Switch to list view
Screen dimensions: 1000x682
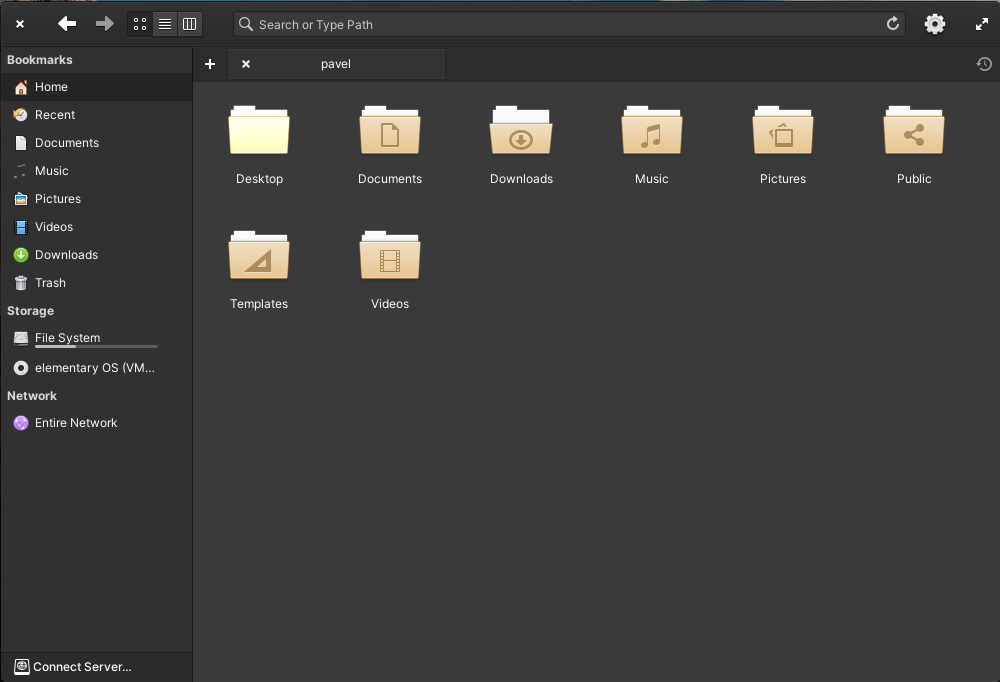pyautogui.click(x=164, y=23)
